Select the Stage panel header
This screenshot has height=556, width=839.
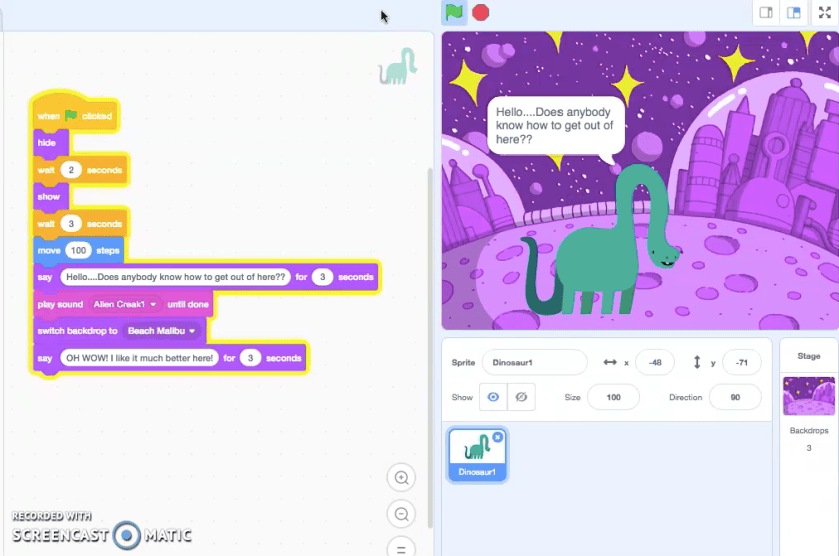coord(808,356)
